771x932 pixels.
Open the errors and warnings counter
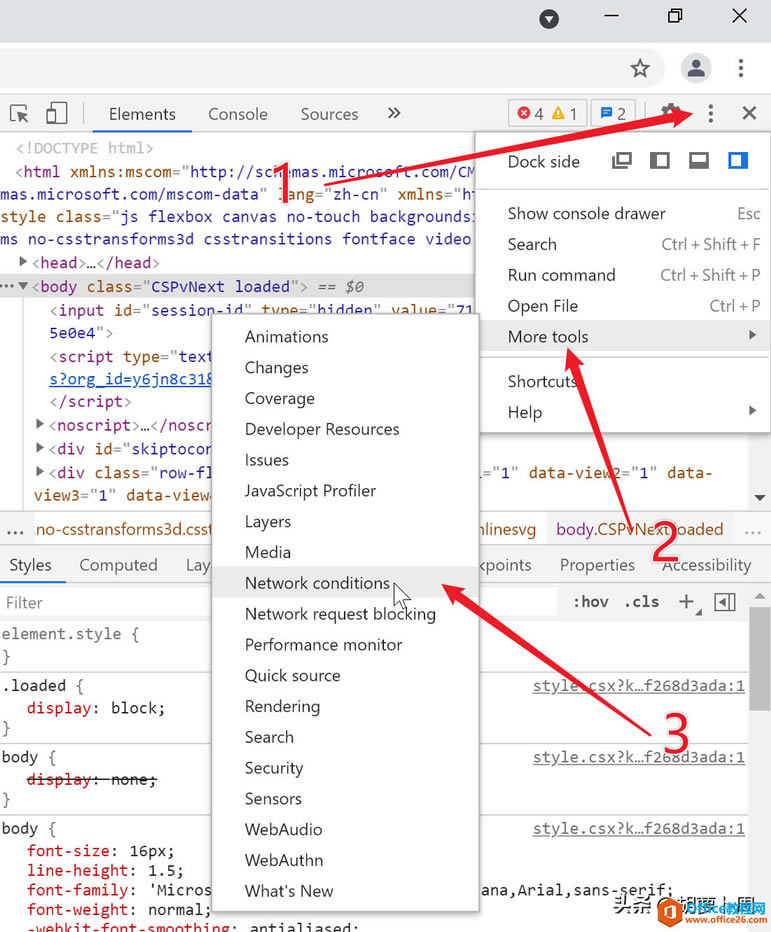coord(547,113)
